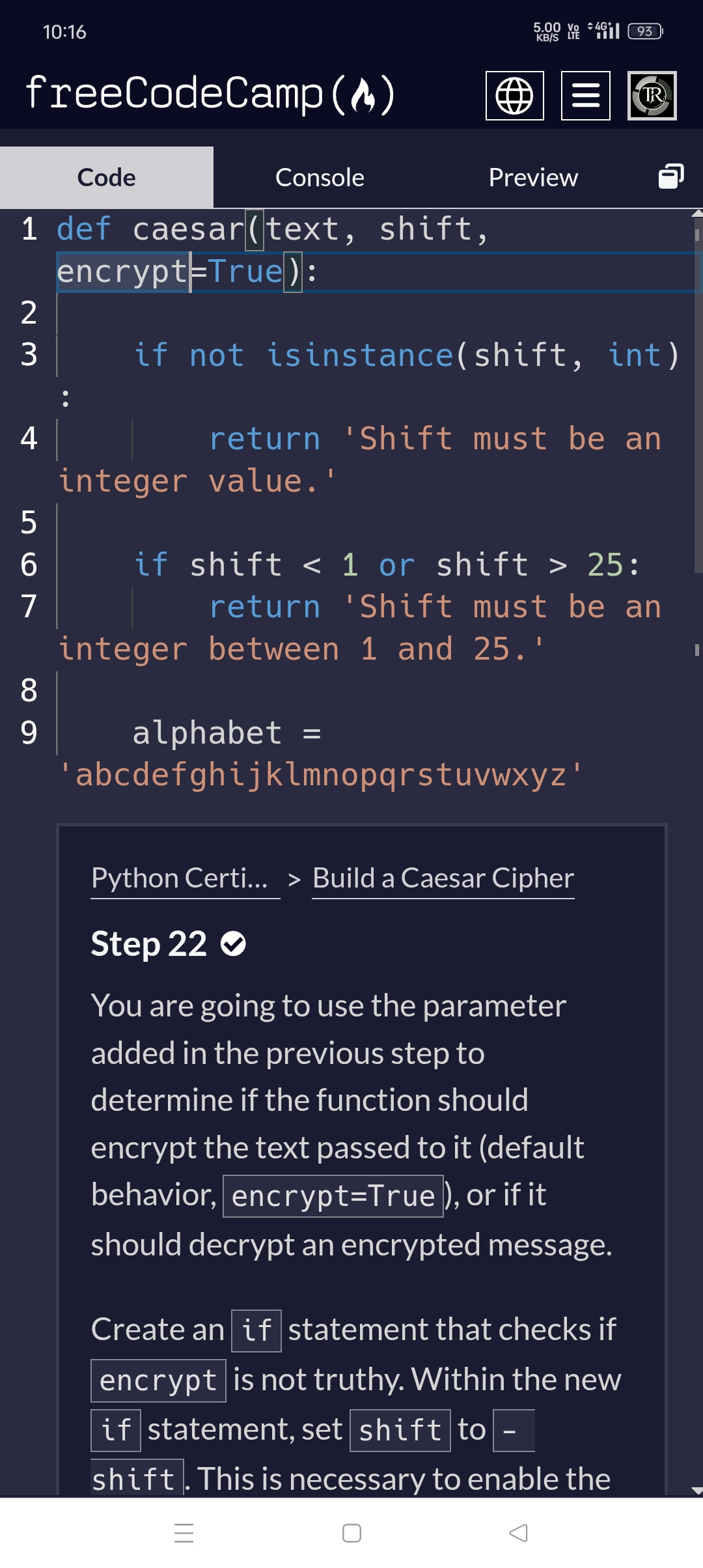Click the Step 22 heading text
Screen dimensions: 703x1568
pyautogui.click(x=148, y=944)
